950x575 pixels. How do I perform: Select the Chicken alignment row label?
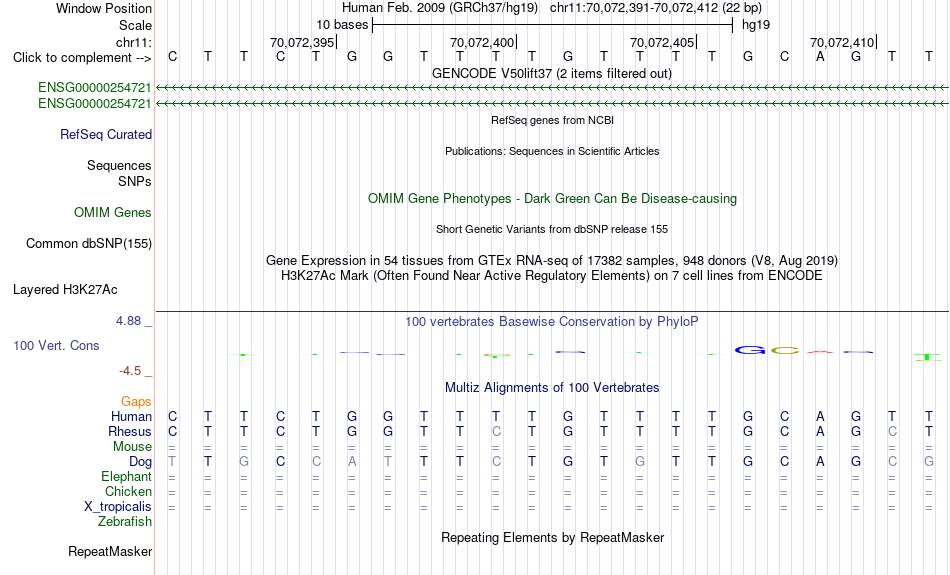tap(128, 491)
